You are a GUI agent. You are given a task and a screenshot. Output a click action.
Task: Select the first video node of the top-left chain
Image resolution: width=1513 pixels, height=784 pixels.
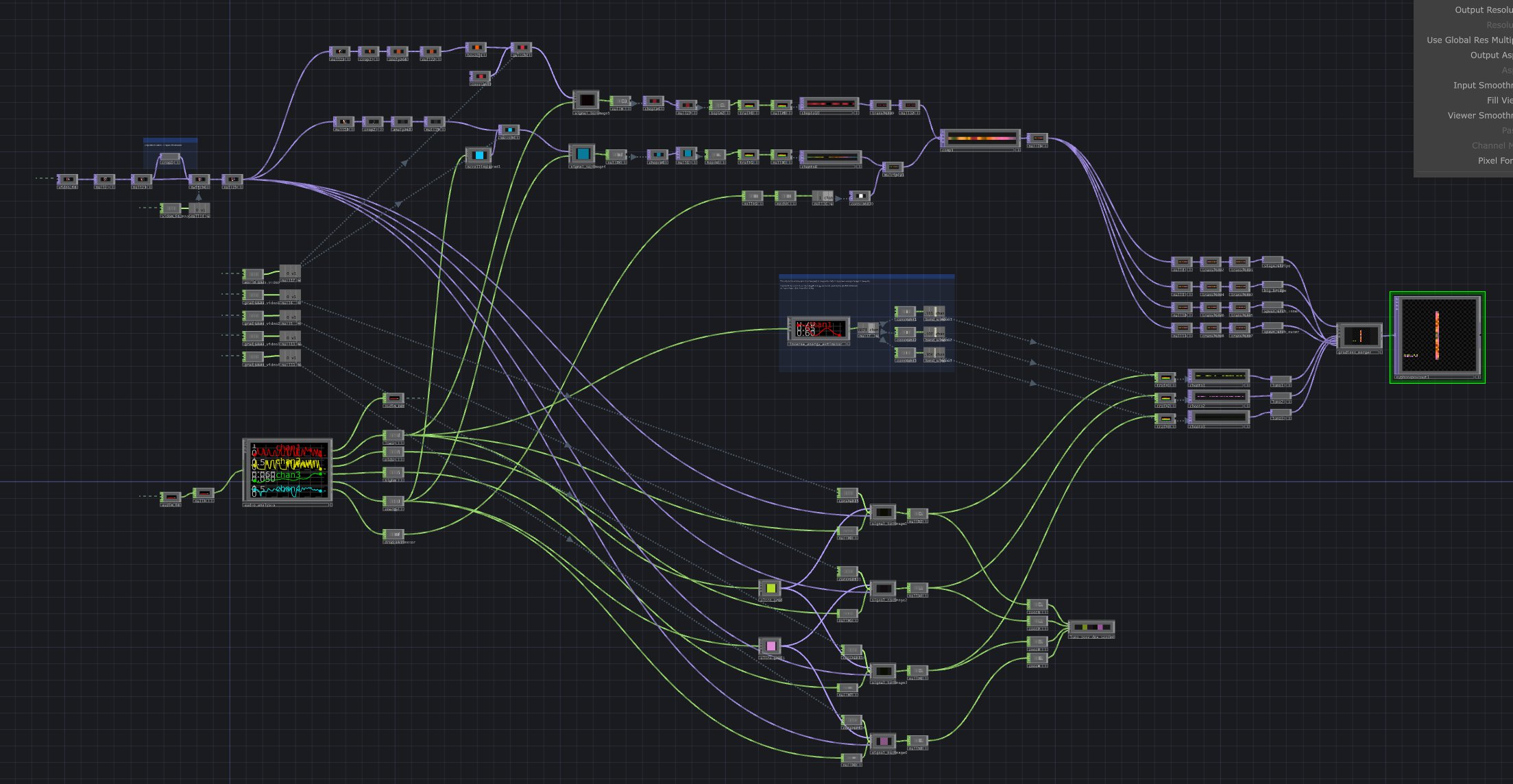click(67, 181)
